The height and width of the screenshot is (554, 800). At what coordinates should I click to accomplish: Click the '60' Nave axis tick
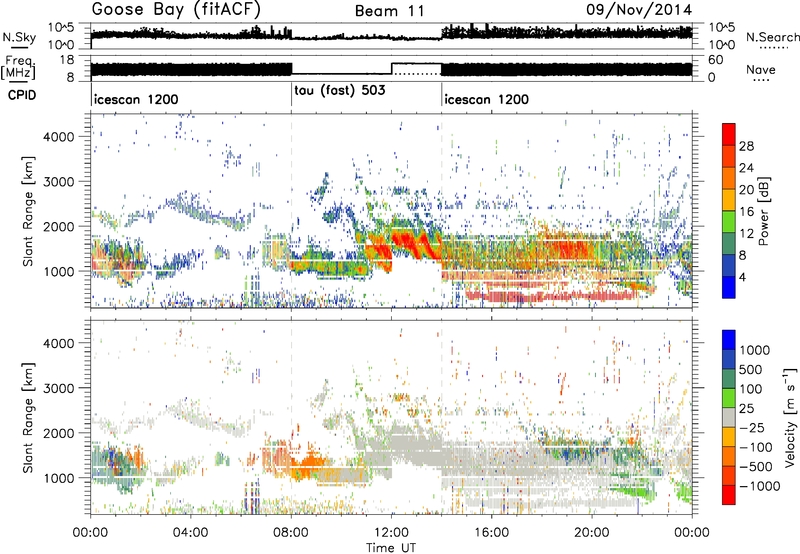point(716,60)
